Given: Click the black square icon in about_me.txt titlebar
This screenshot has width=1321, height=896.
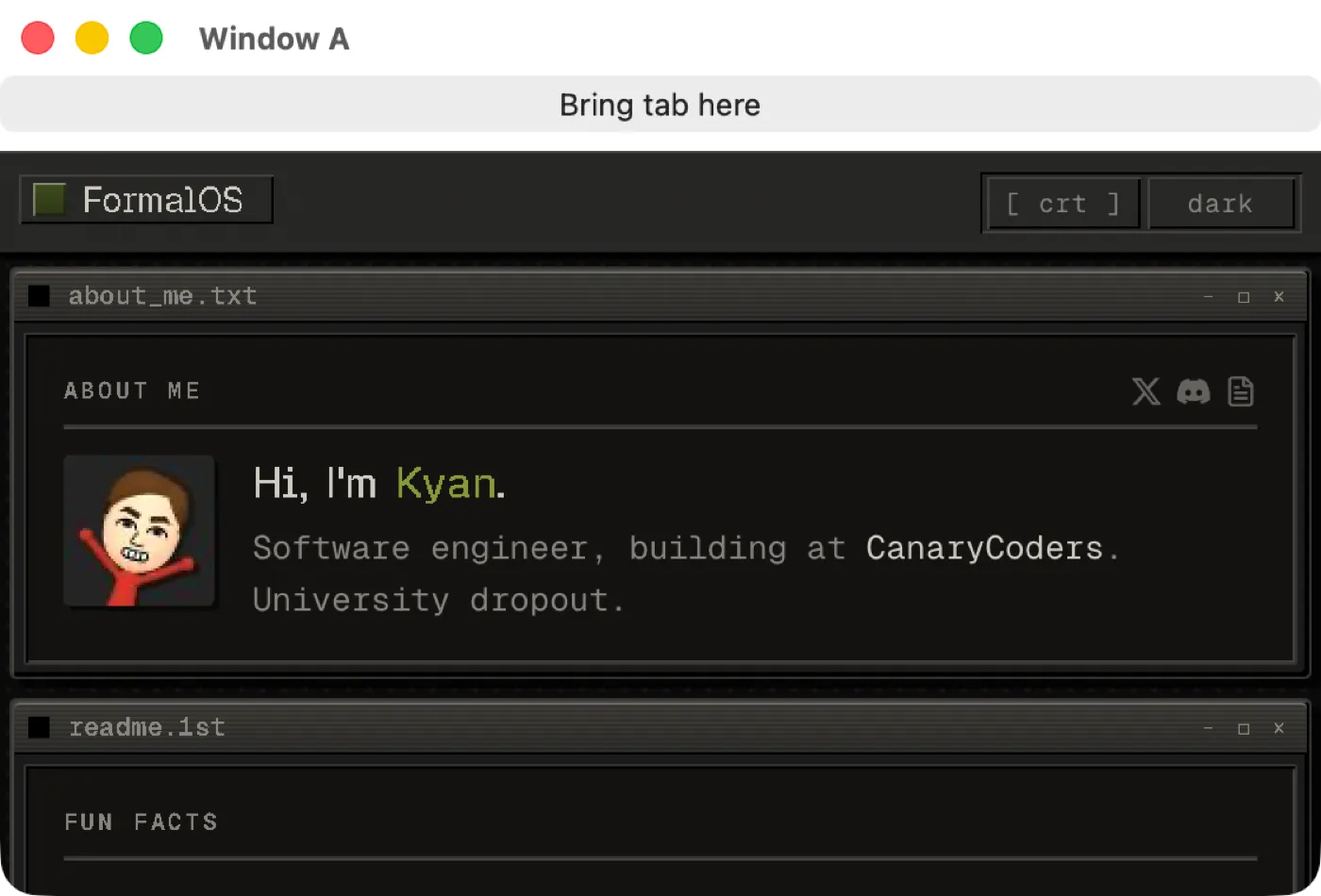Looking at the screenshot, I should click(39, 296).
